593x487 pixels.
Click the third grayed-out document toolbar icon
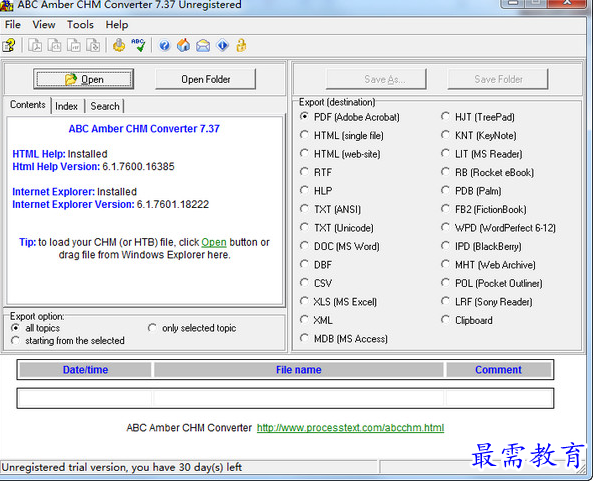coord(74,45)
